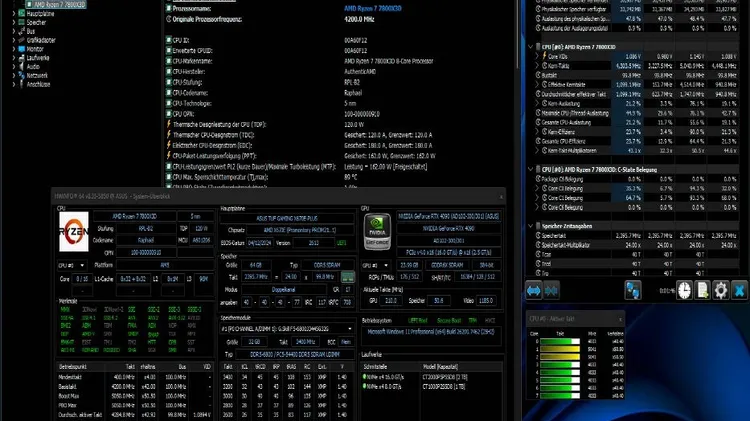Expand the Bus tree node arrow

[x=12, y=31]
